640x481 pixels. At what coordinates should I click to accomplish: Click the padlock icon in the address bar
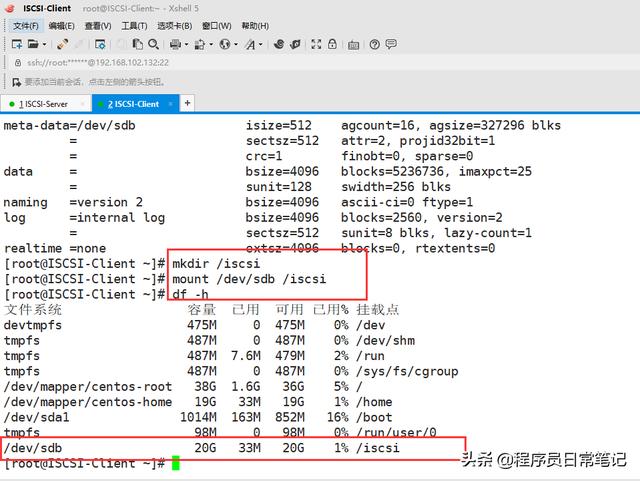(18, 63)
